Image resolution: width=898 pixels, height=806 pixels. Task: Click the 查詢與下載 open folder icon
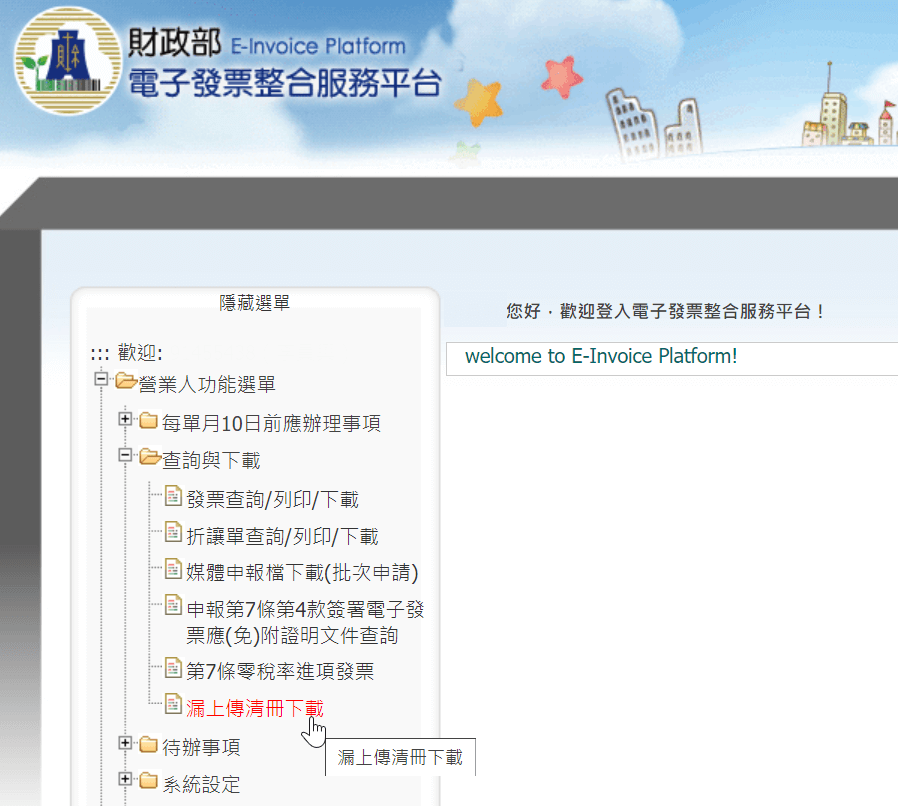(150, 457)
